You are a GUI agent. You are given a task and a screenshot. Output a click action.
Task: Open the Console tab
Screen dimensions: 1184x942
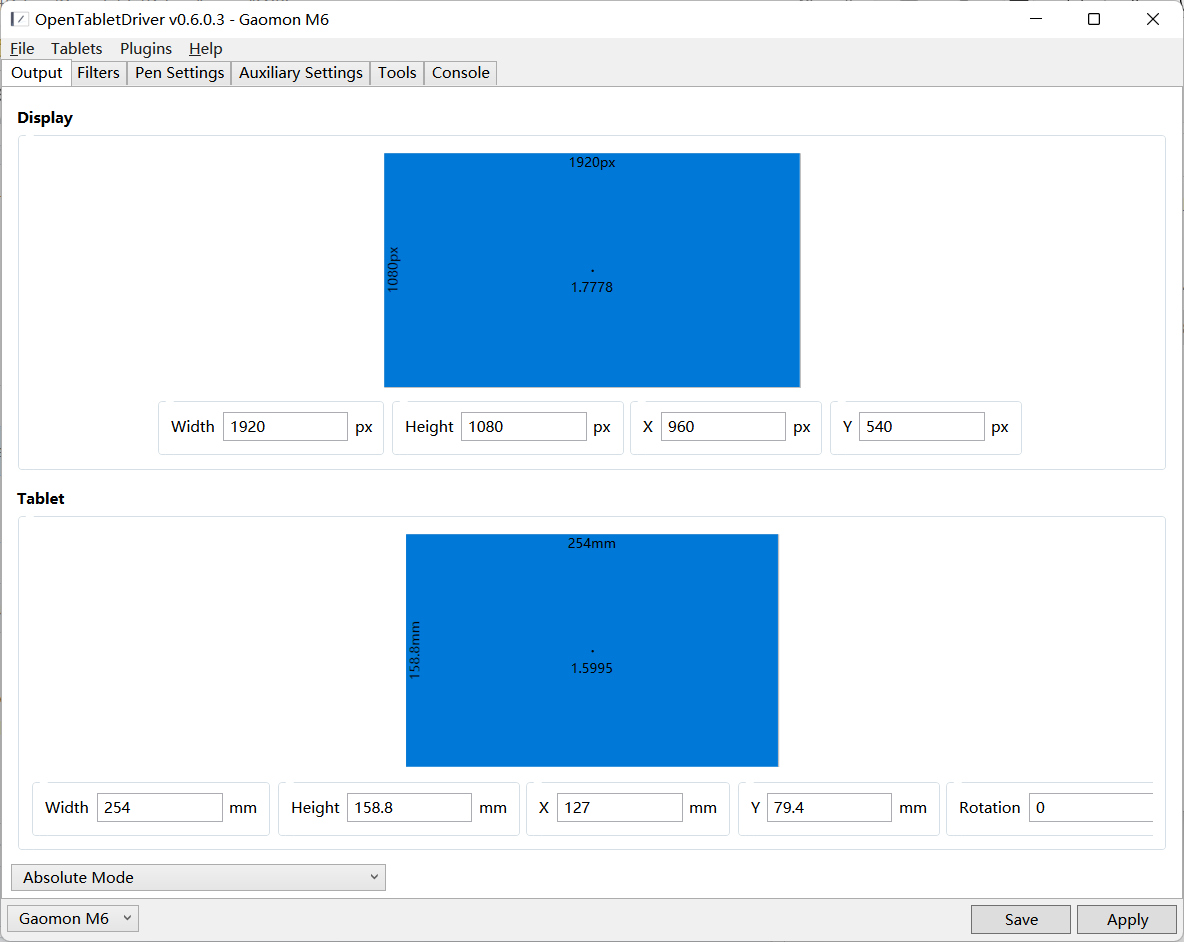point(461,73)
